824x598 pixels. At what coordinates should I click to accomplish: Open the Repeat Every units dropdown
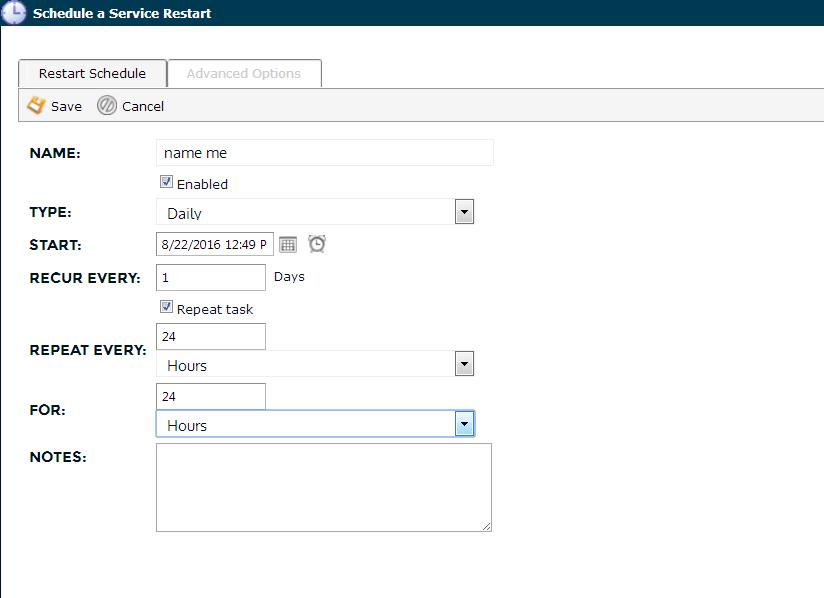(463, 364)
